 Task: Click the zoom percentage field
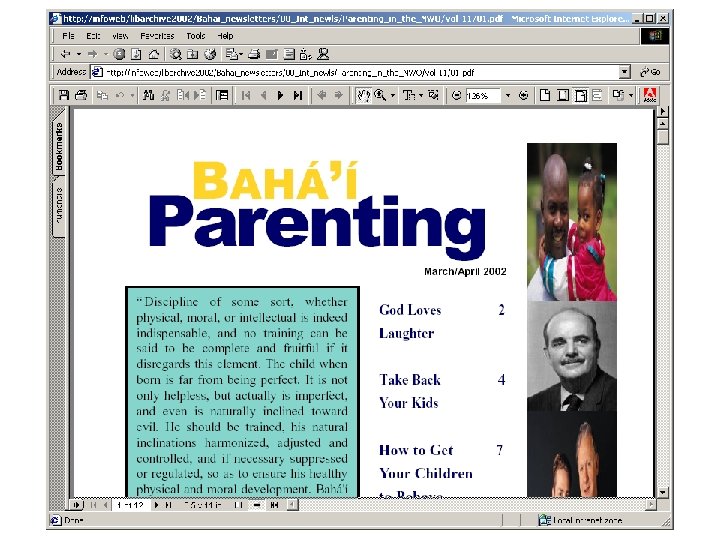click(x=483, y=96)
